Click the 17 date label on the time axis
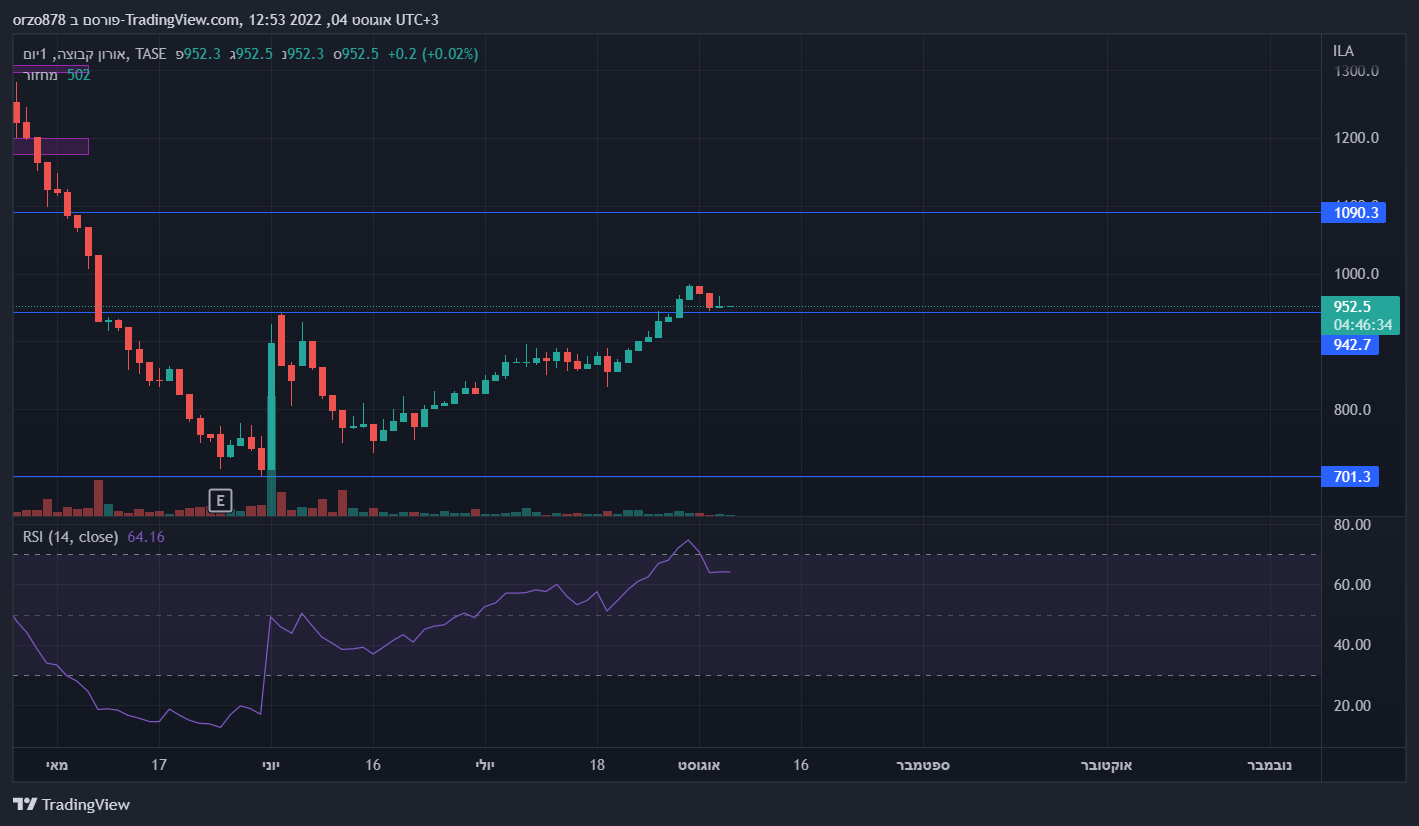Viewport: 1419px width, 826px height. (158, 765)
